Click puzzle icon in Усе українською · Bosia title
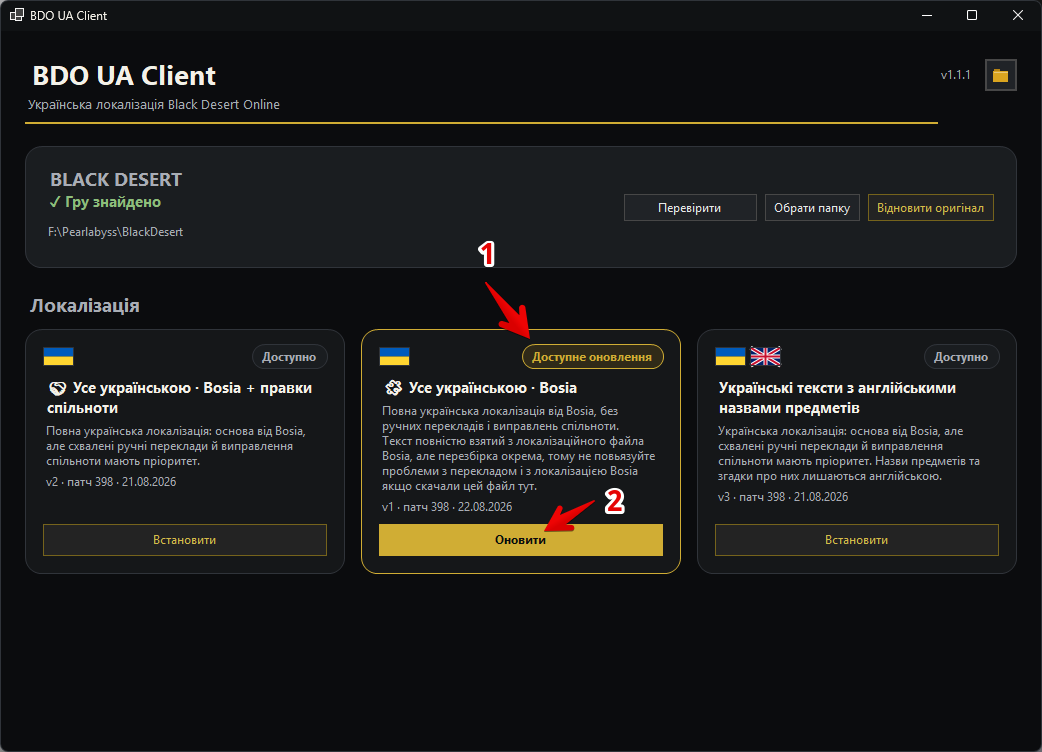This screenshot has height=752, width=1042. point(393,388)
